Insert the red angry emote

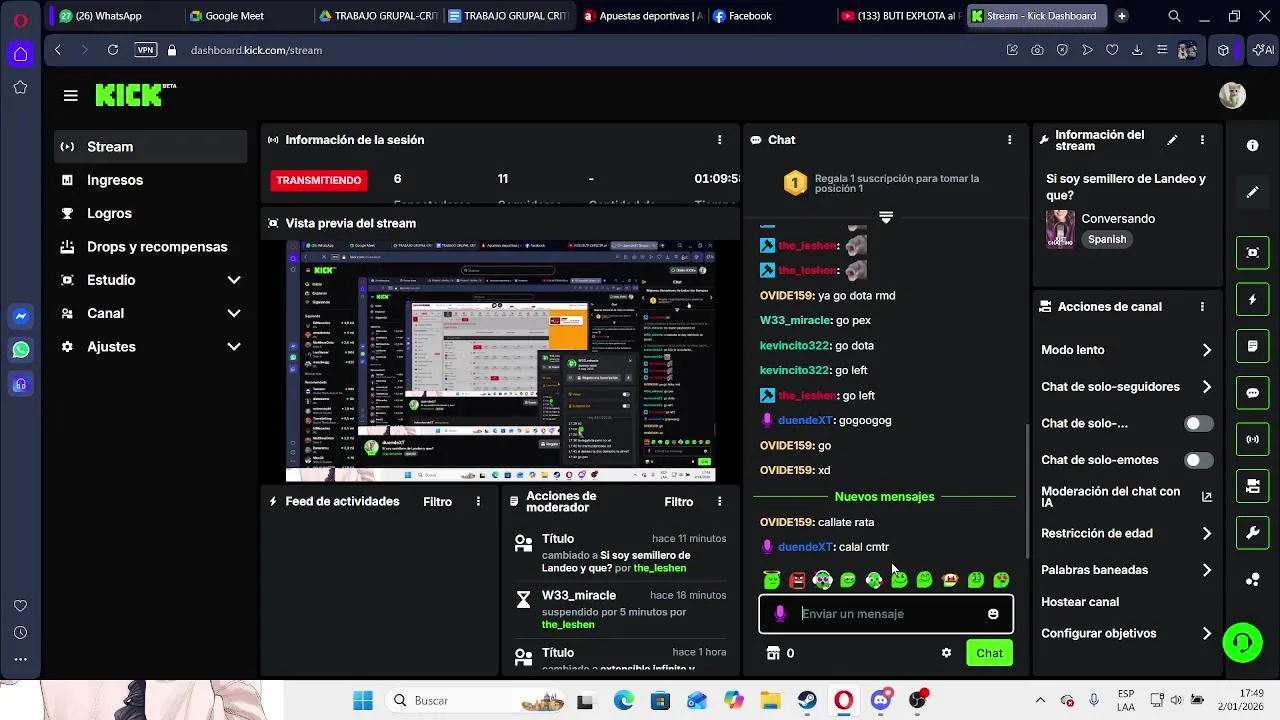tap(797, 580)
